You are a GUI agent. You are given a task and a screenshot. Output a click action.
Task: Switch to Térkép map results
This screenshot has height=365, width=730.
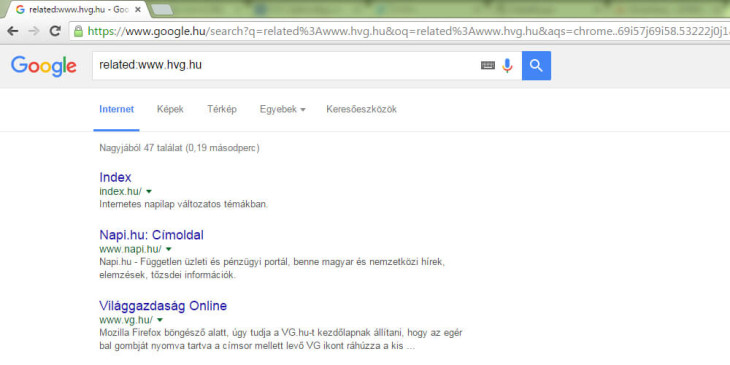[x=222, y=109]
